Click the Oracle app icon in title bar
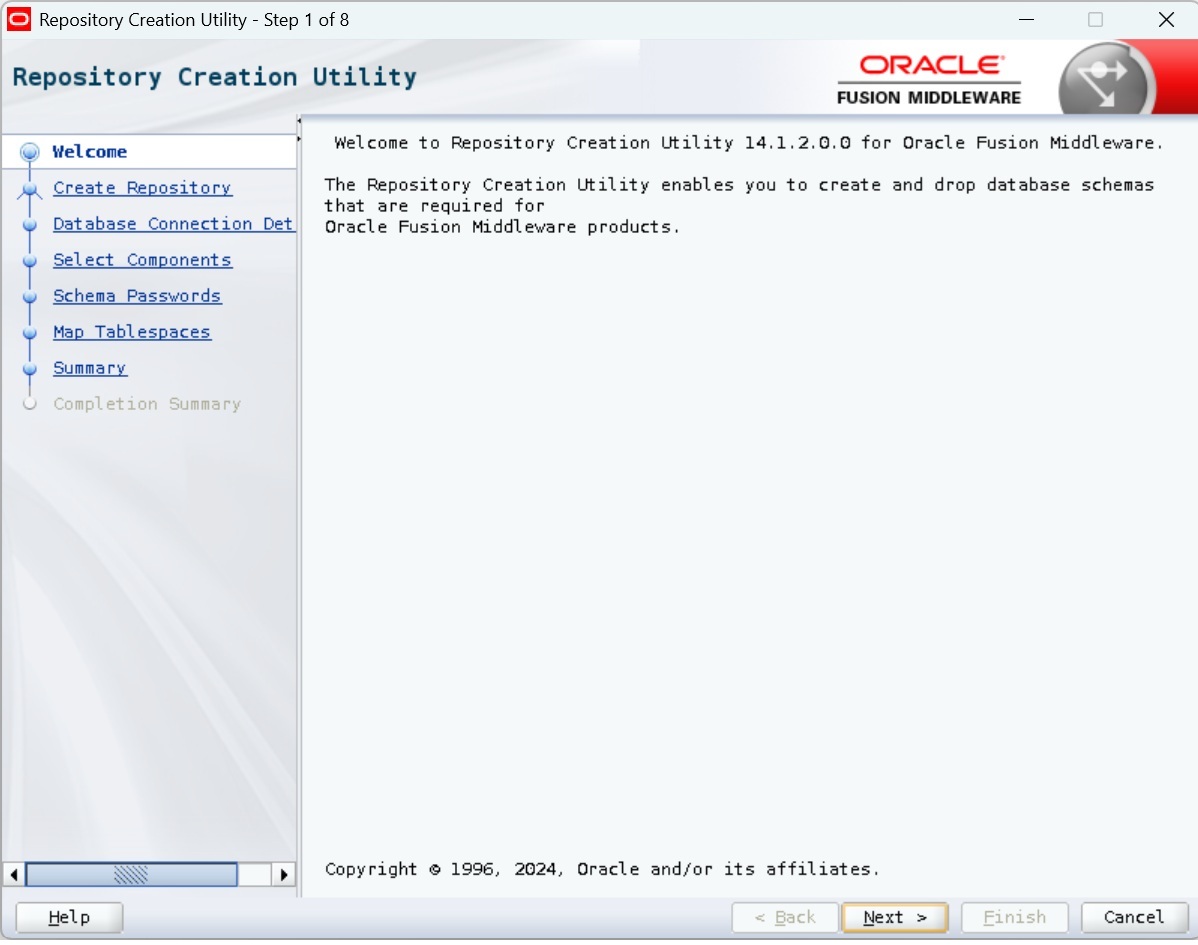This screenshot has width=1198, height=945. (x=18, y=19)
